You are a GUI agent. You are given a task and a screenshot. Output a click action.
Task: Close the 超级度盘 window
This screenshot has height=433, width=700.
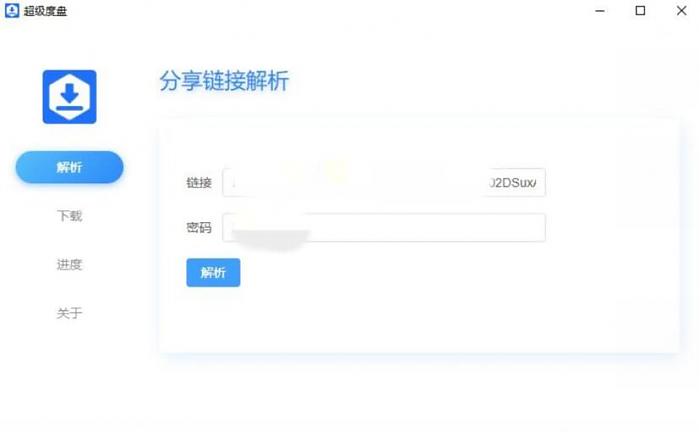(x=681, y=11)
